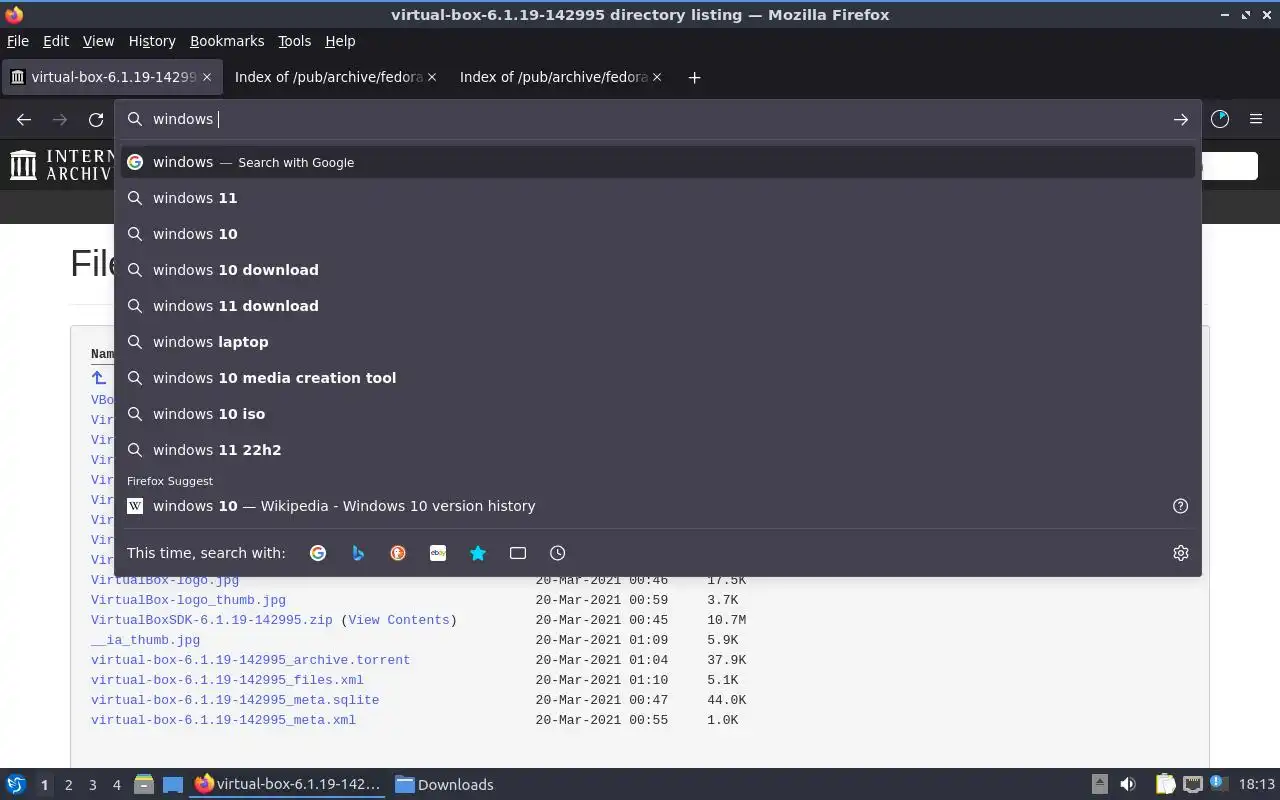1280x800 pixels.
Task: Click the Go arrow in the address bar
Action: tap(1181, 119)
